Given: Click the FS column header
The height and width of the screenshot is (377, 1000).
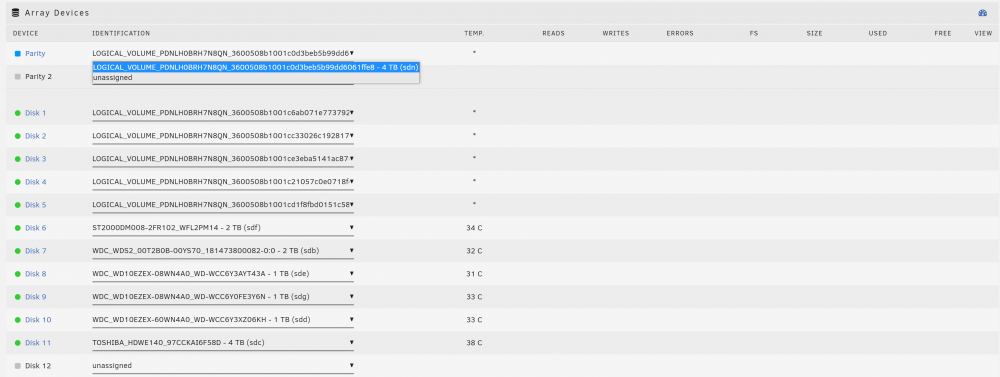Looking at the screenshot, I should (754, 33).
